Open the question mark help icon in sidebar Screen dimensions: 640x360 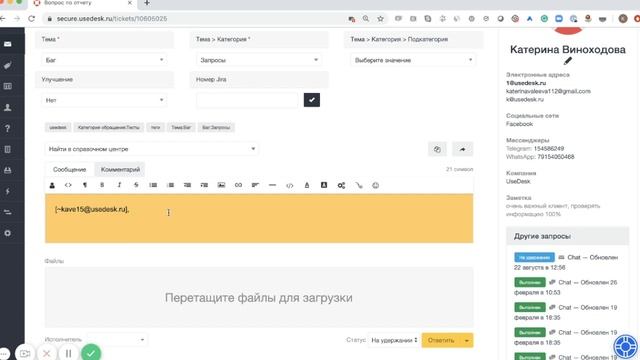coord(8,128)
